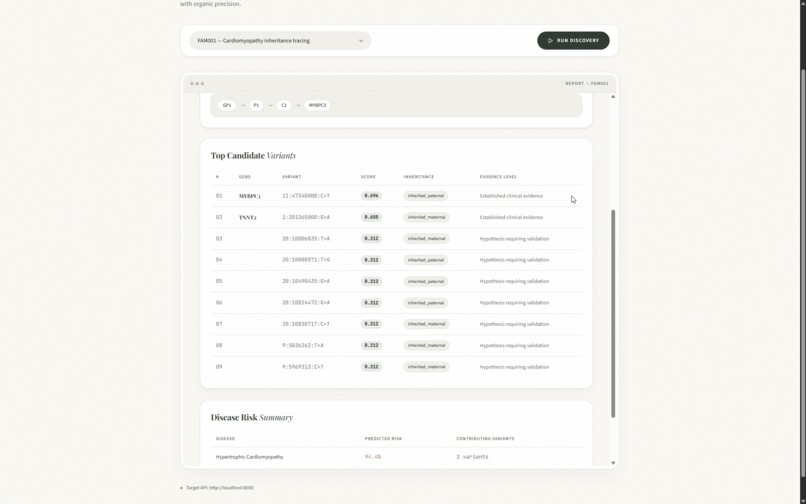Click the chromosome 11 variant in row 01
Image resolution: width=806 pixels, height=504 pixels.
(x=306, y=196)
